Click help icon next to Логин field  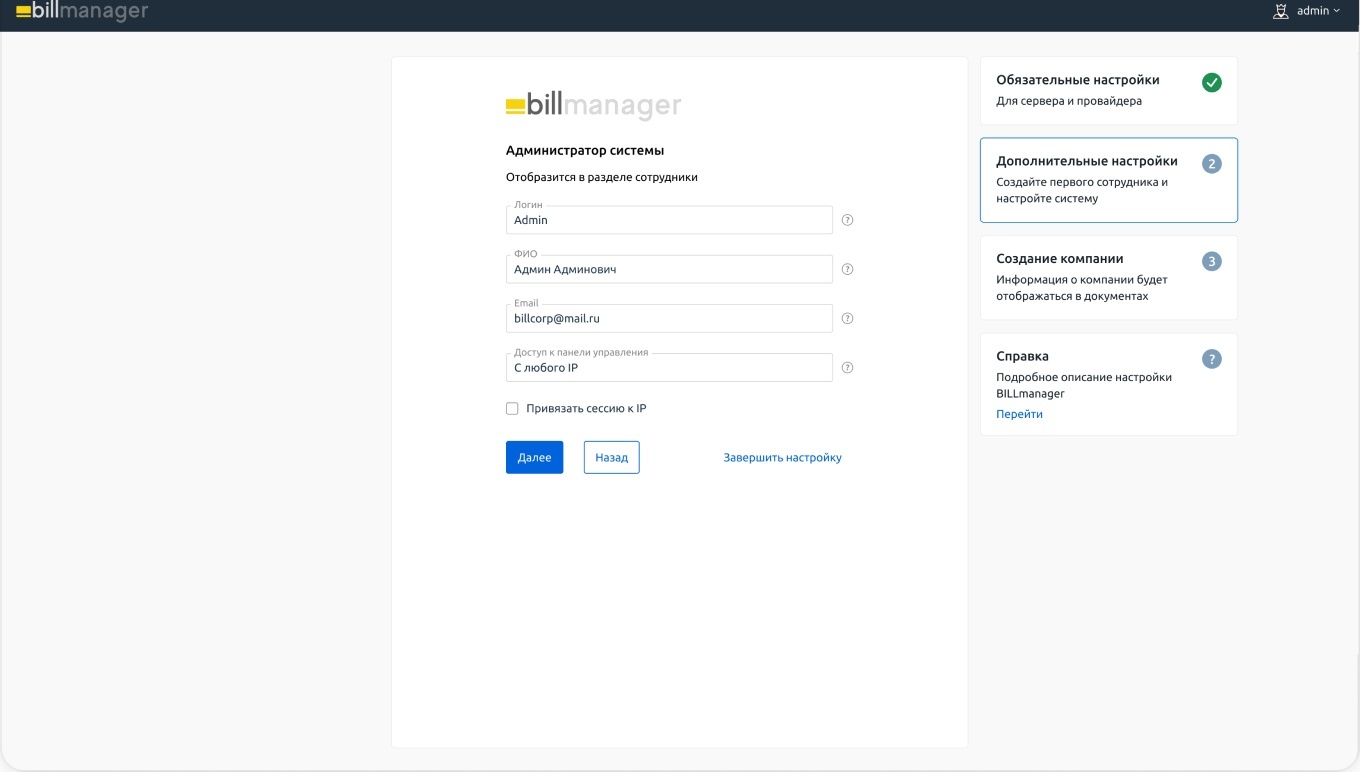point(847,220)
